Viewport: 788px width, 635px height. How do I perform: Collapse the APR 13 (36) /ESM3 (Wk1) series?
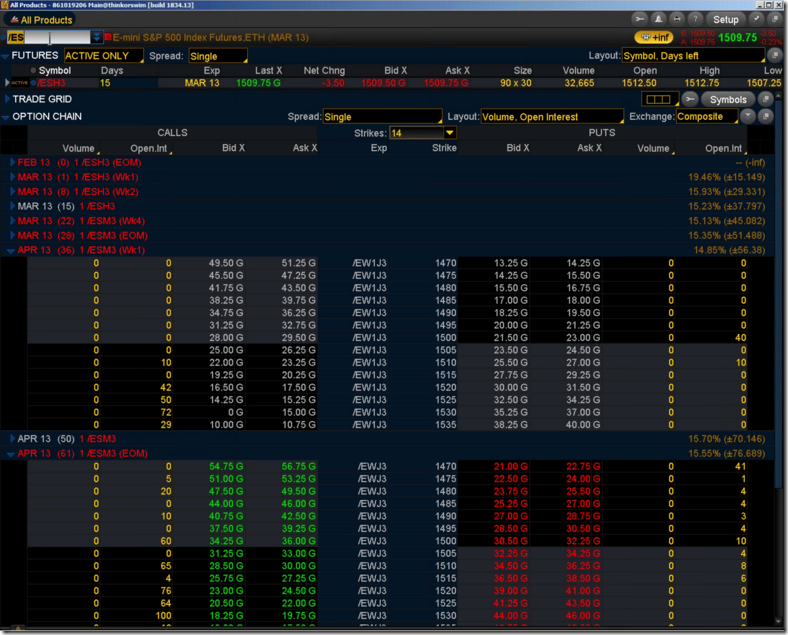pos(12,250)
